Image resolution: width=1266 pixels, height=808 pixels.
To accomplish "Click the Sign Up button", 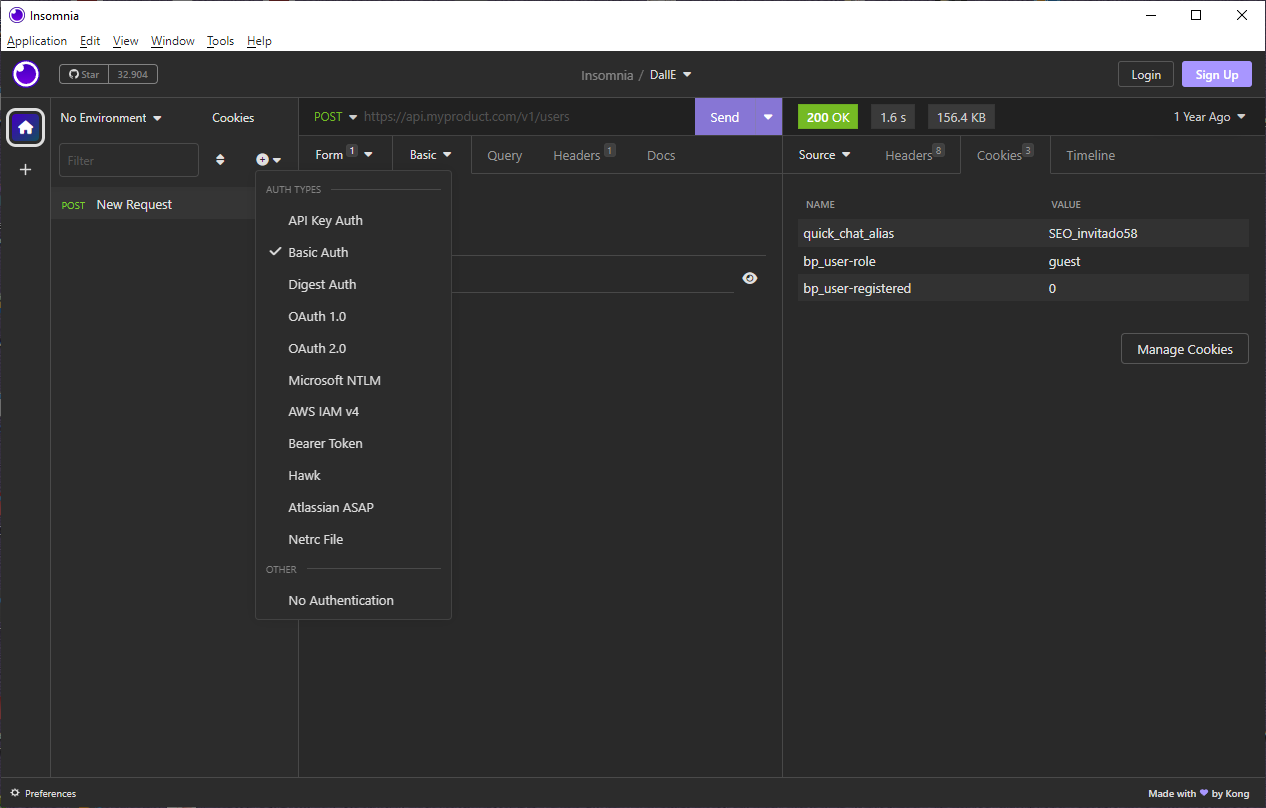I will (1216, 75).
